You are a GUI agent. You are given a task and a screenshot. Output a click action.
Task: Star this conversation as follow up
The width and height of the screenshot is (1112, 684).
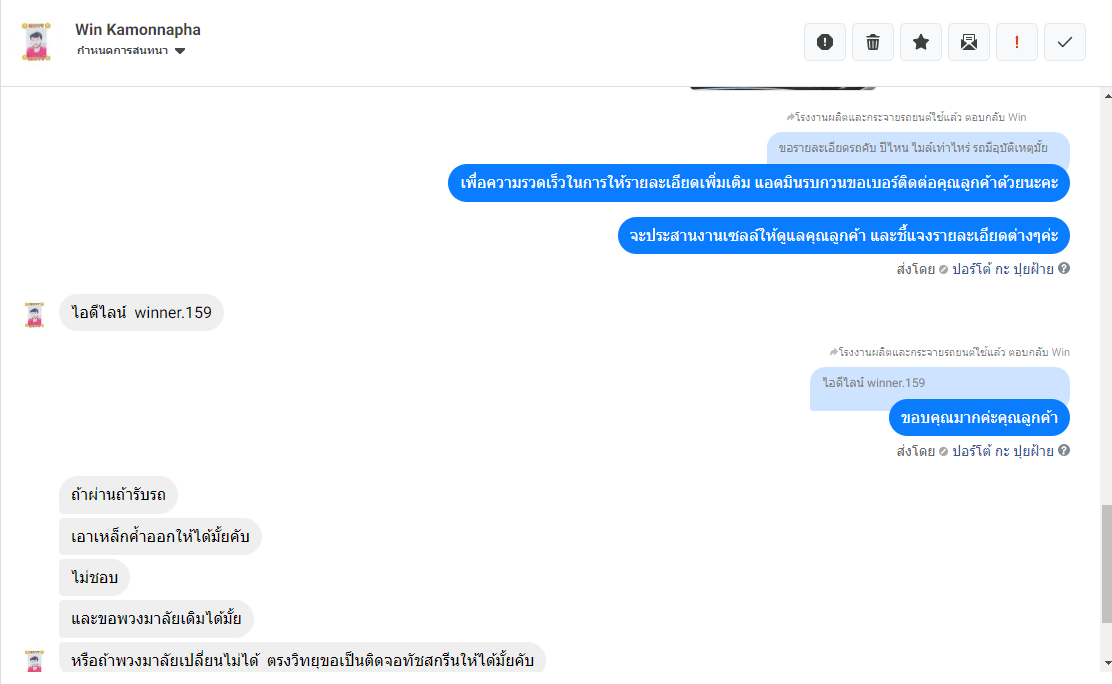[x=921, y=42]
